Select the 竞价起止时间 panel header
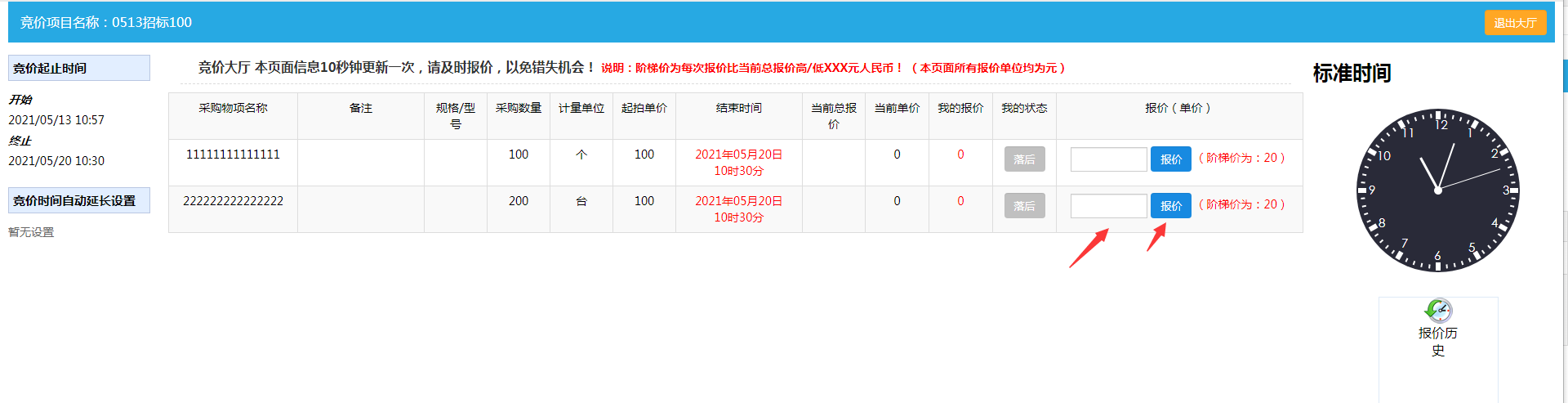1568x403 pixels. (x=79, y=68)
